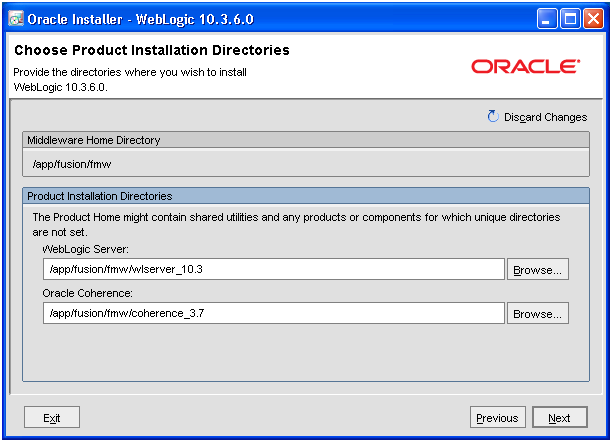Minimize the Oracle Installer window
Viewport: 612px width, 442px height.
(x=547, y=19)
